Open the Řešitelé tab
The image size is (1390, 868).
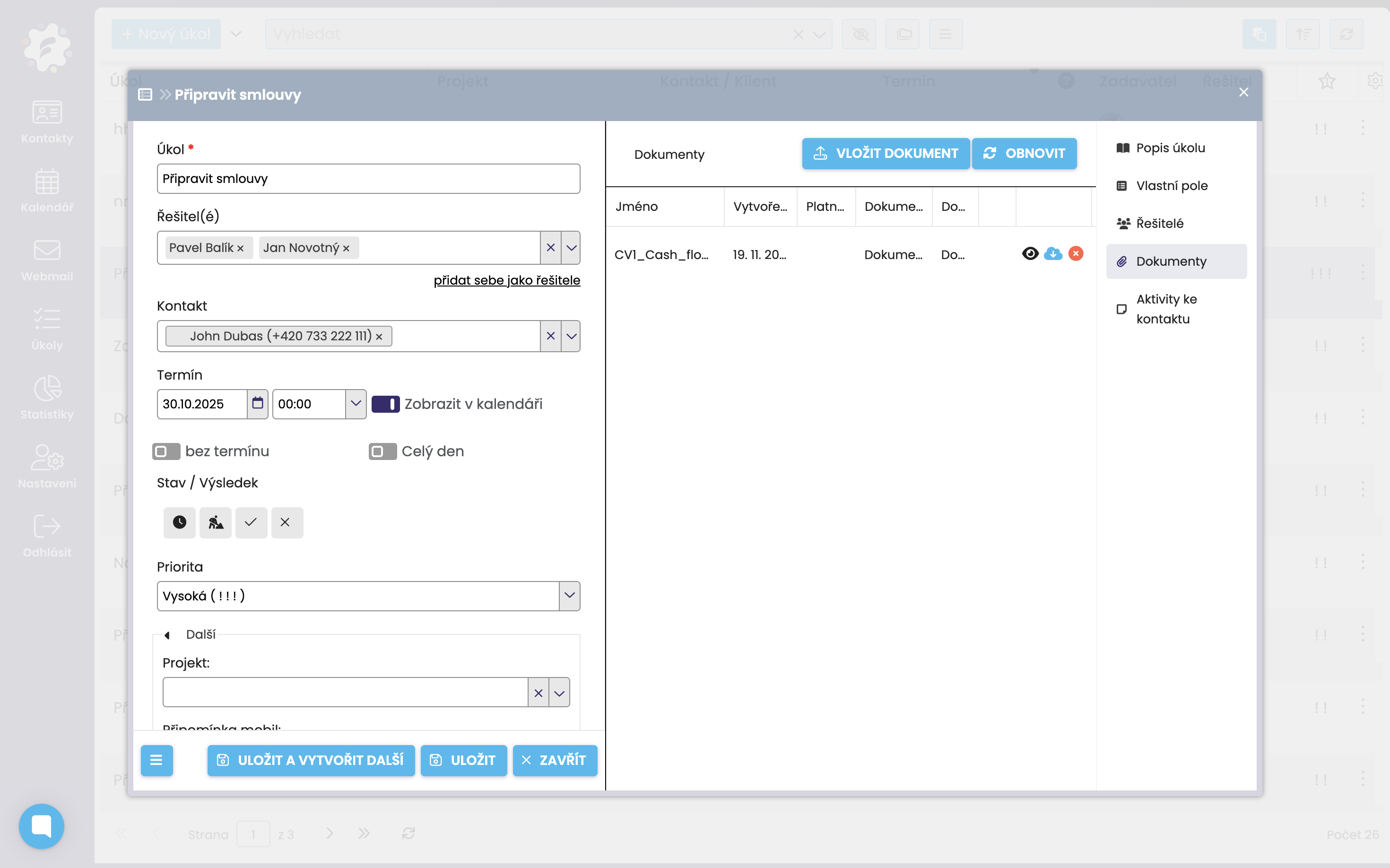pos(1159,223)
